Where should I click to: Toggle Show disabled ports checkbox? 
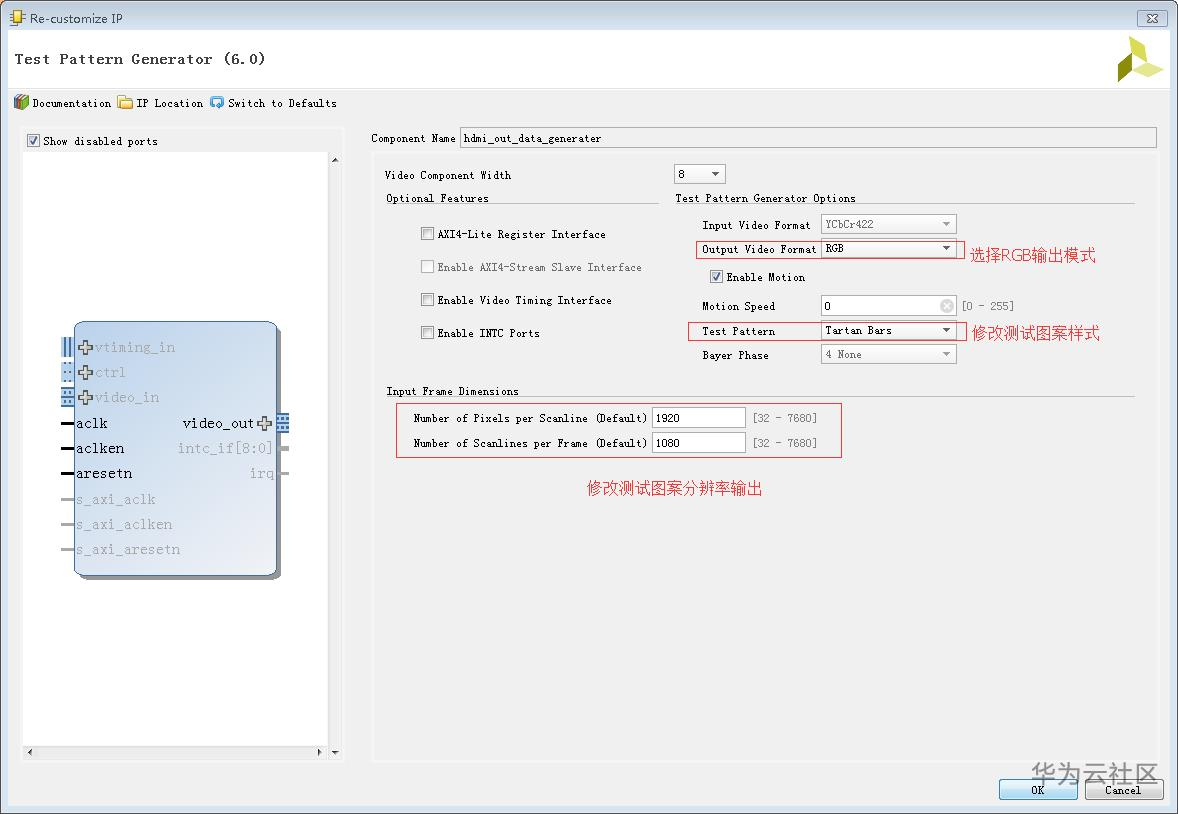[x=33, y=141]
